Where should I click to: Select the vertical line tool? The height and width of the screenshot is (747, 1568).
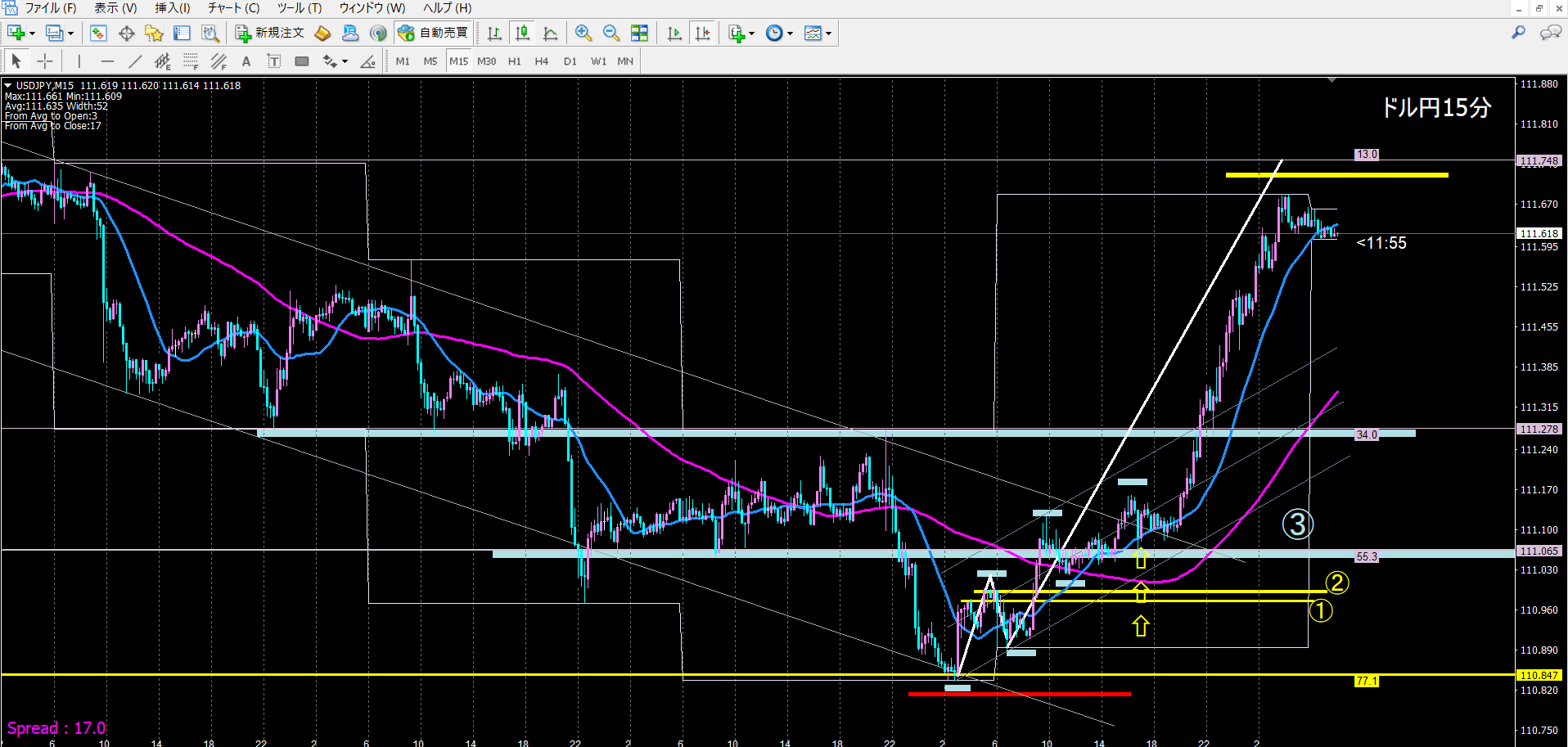tap(79, 61)
